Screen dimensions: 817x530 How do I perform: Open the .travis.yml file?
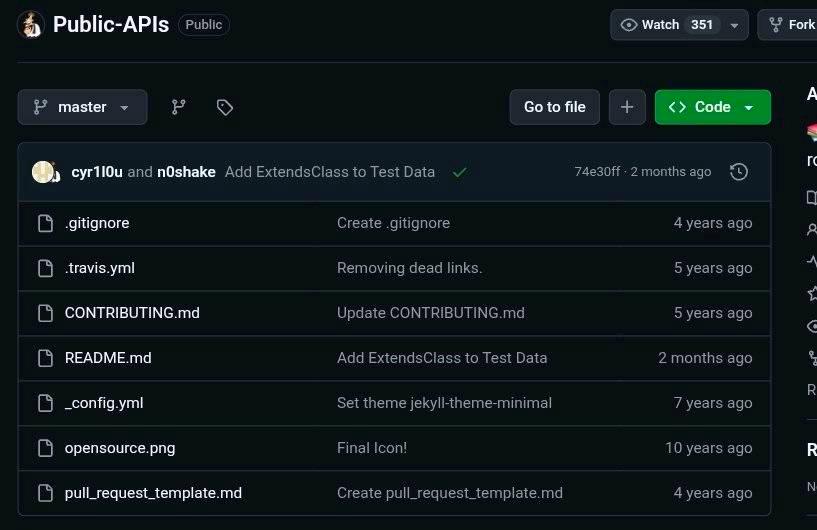click(100, 268)
